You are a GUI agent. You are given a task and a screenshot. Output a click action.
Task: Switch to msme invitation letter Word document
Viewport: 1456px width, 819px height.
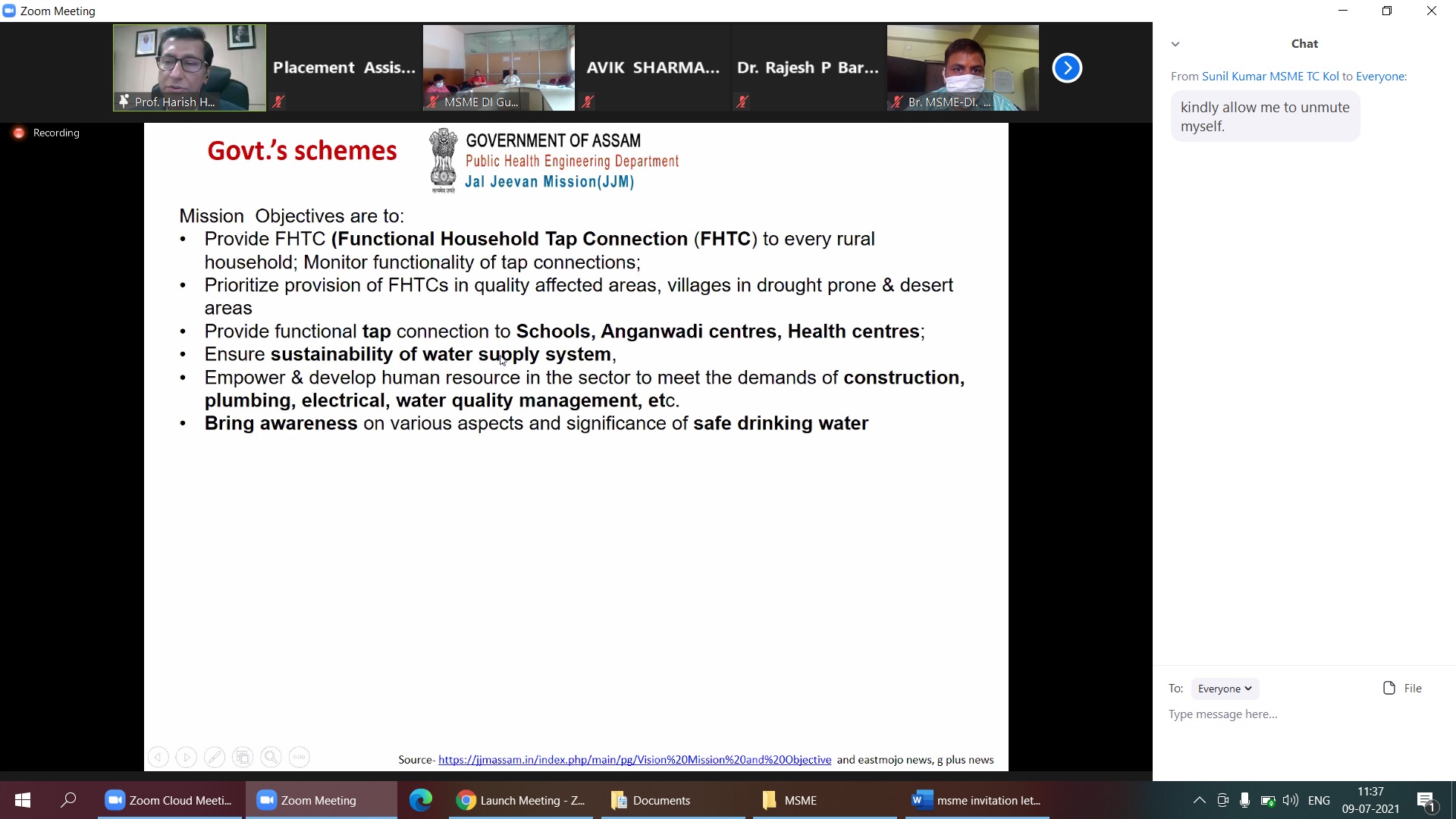(x=977, y=800)
